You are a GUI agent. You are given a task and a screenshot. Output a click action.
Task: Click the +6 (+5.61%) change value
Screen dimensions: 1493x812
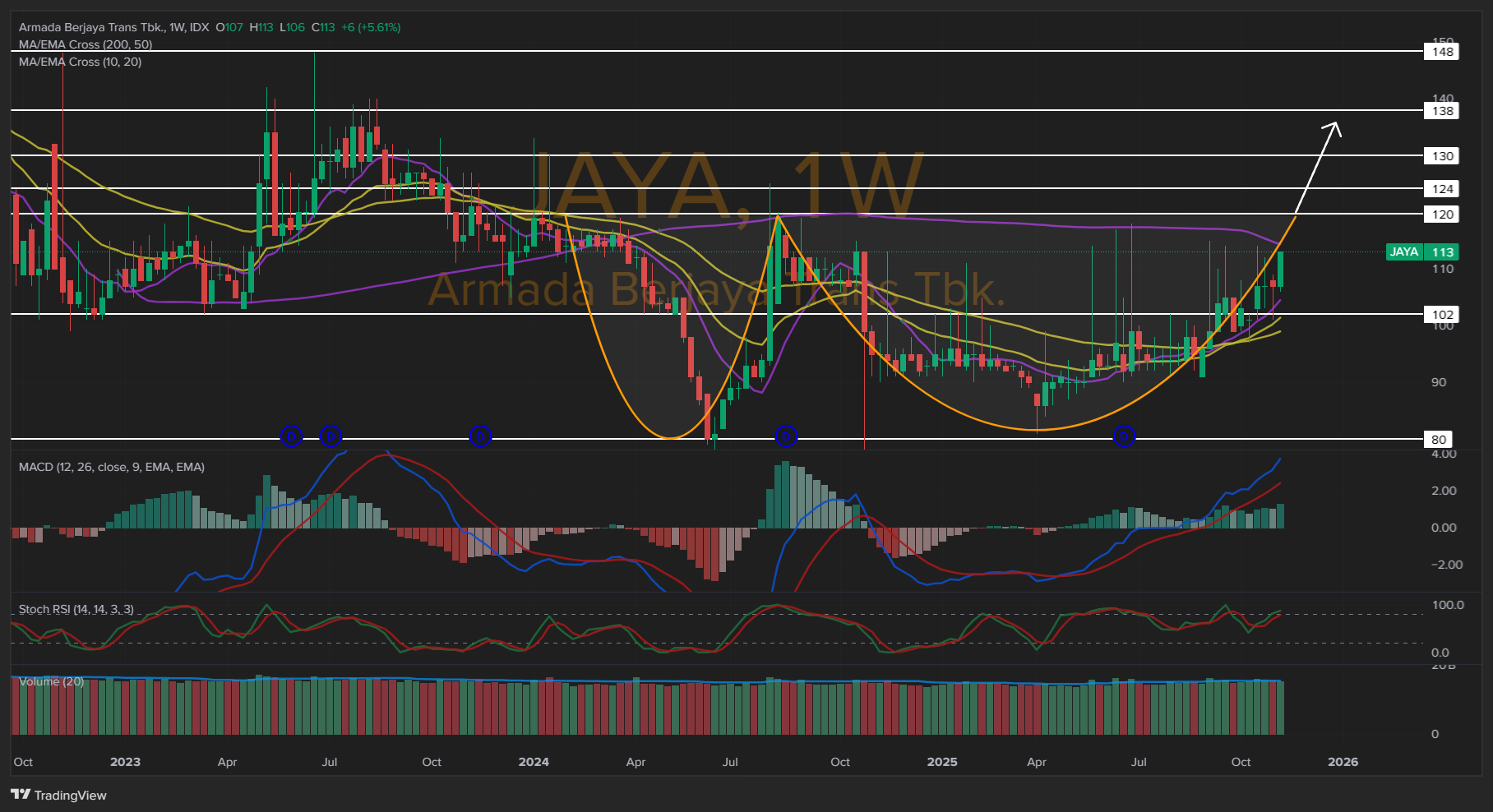pos(371,27)
